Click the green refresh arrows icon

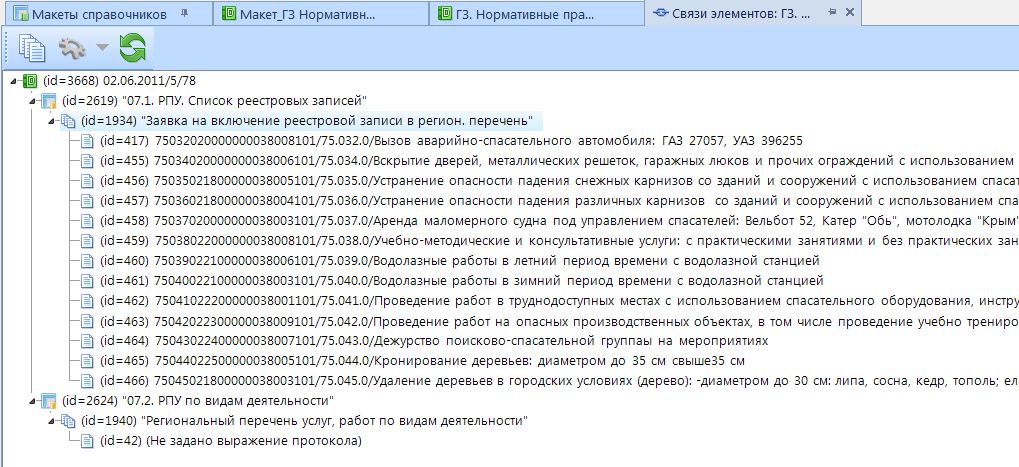coord(132,48)
